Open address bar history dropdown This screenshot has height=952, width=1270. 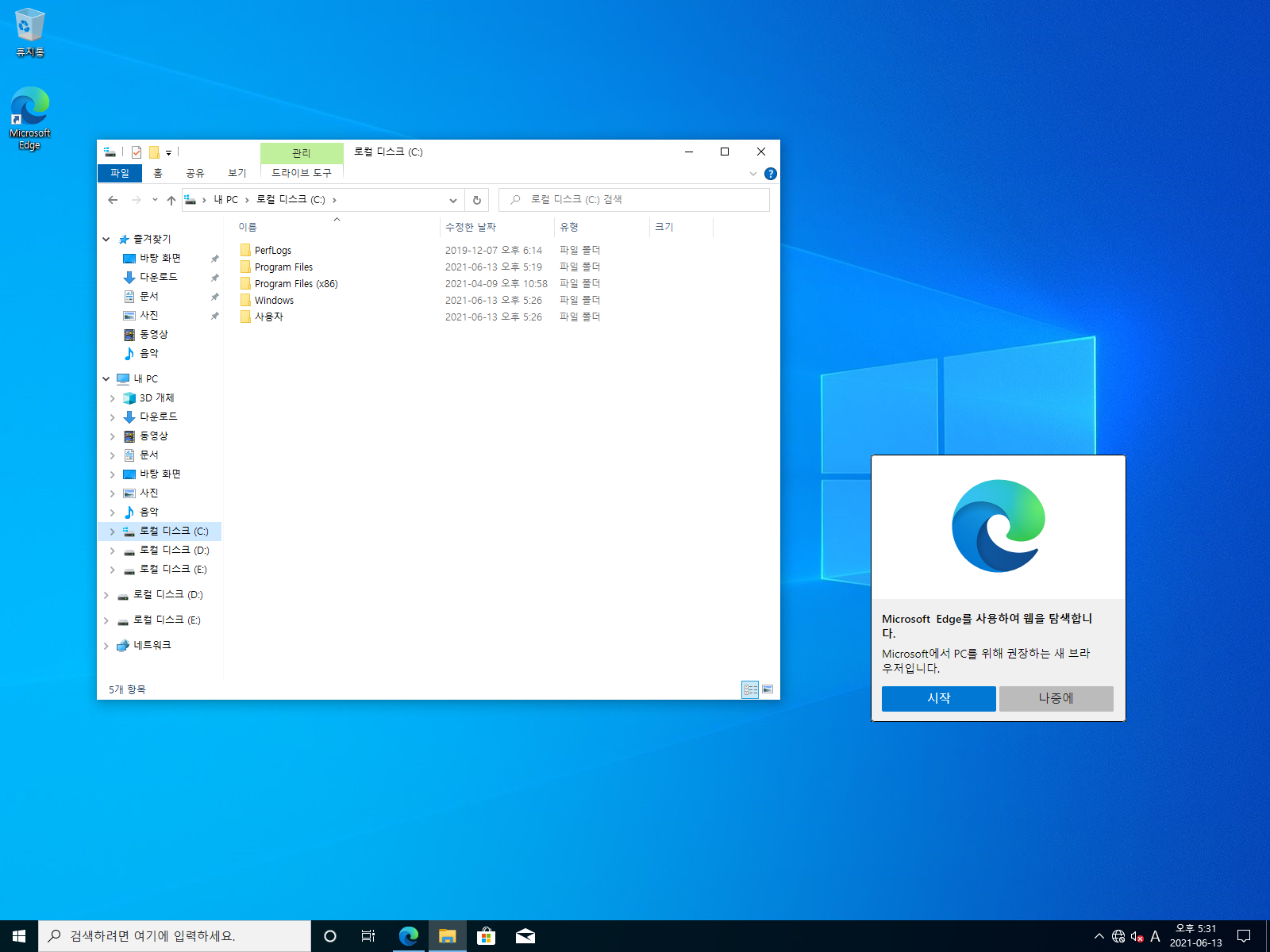(x=453, y=200)
